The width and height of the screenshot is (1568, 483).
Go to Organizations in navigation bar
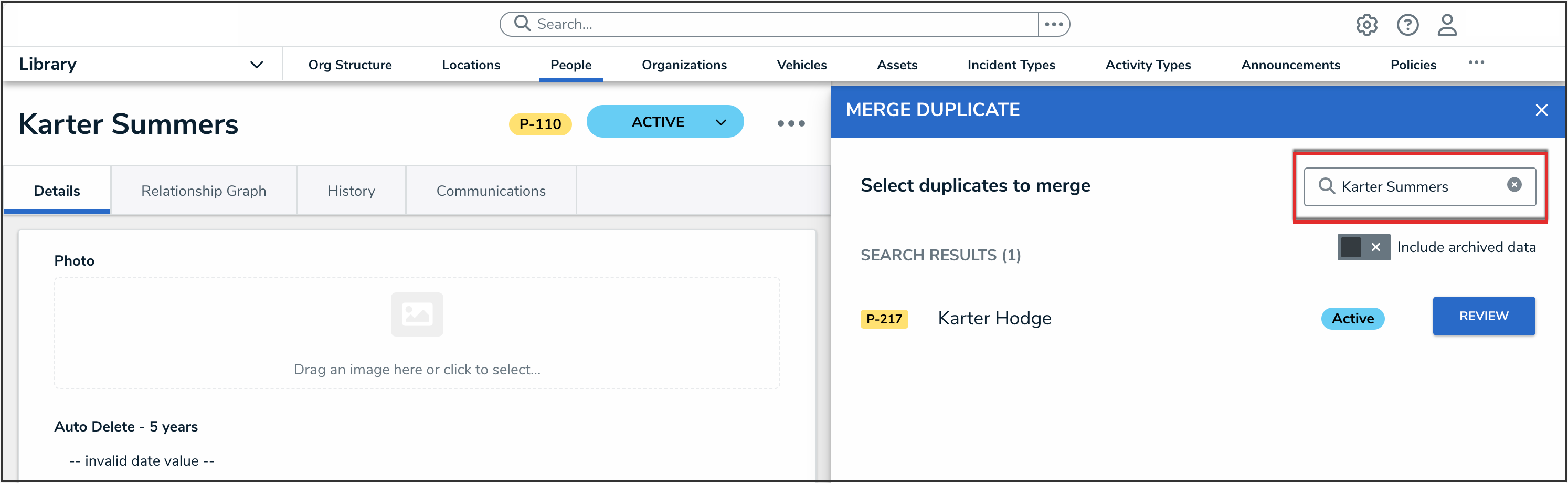click(x=684, y=65)
